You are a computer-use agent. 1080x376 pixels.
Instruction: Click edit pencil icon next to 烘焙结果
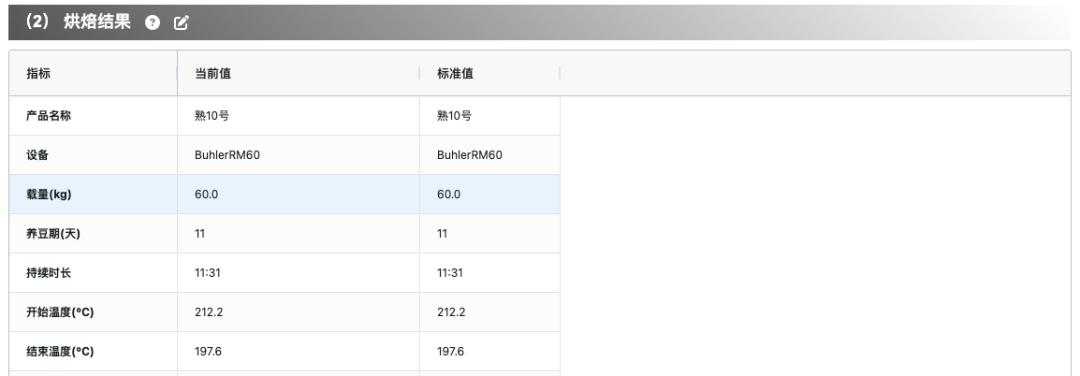(x=181, y=23)
